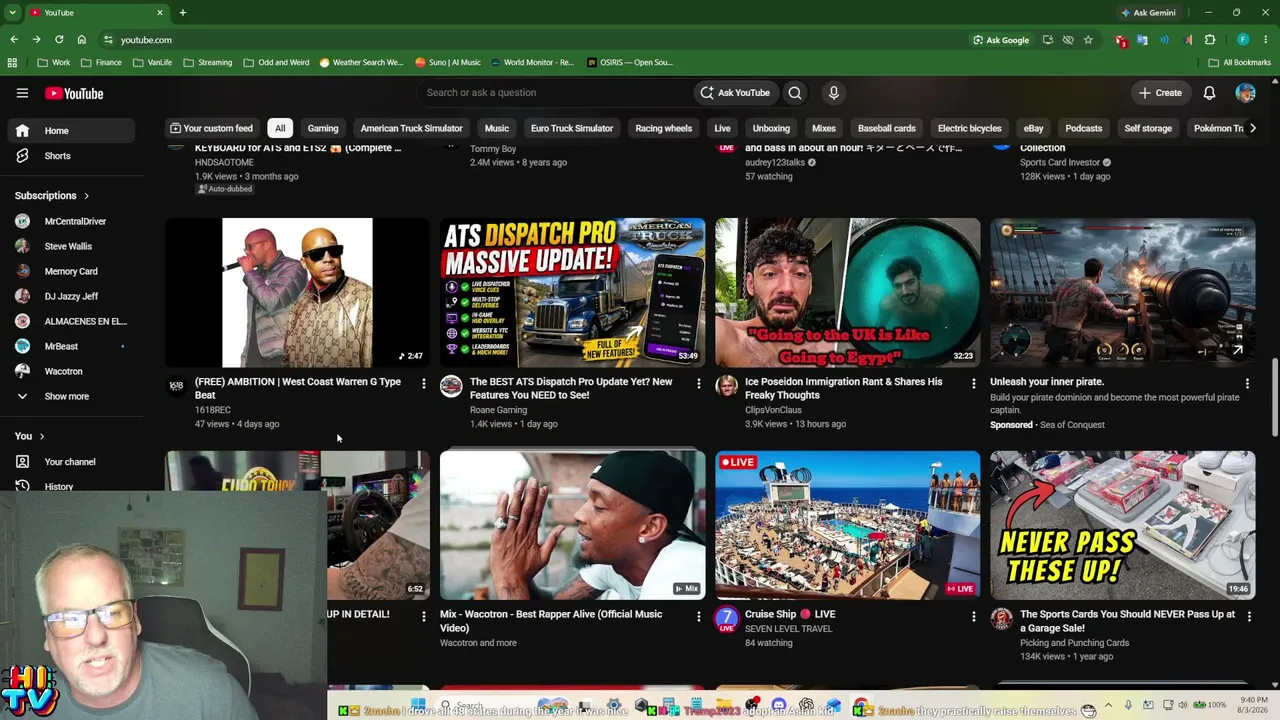Image resolution: width=1280 pixels, height=720 pixels.
Task: Click the browser address bar
Action: coord(540,40)
